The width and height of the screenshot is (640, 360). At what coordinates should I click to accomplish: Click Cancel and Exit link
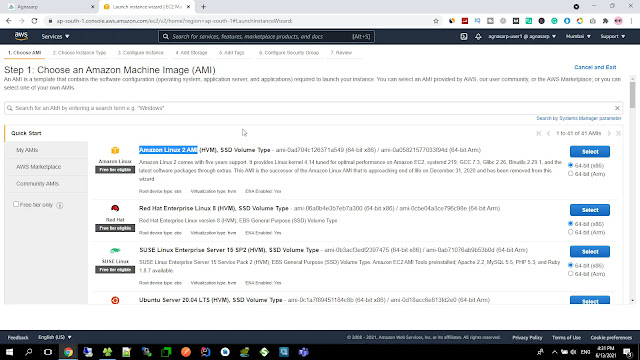(x=595, y=67)
